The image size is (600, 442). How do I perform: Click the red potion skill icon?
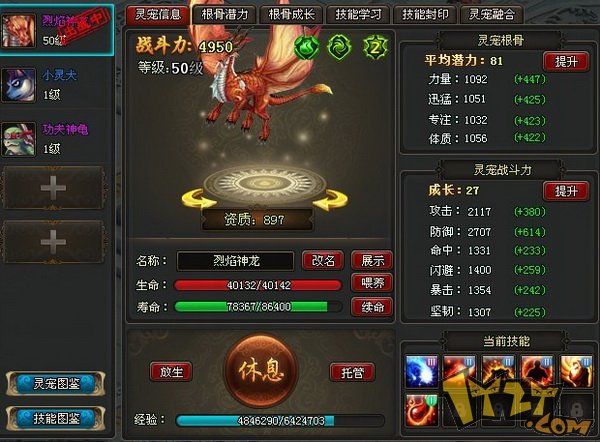[421, 411]
